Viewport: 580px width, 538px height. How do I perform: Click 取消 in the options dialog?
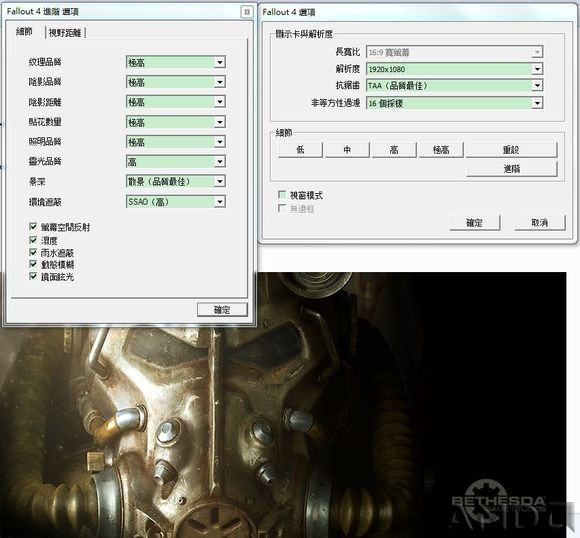click(540, 223)
